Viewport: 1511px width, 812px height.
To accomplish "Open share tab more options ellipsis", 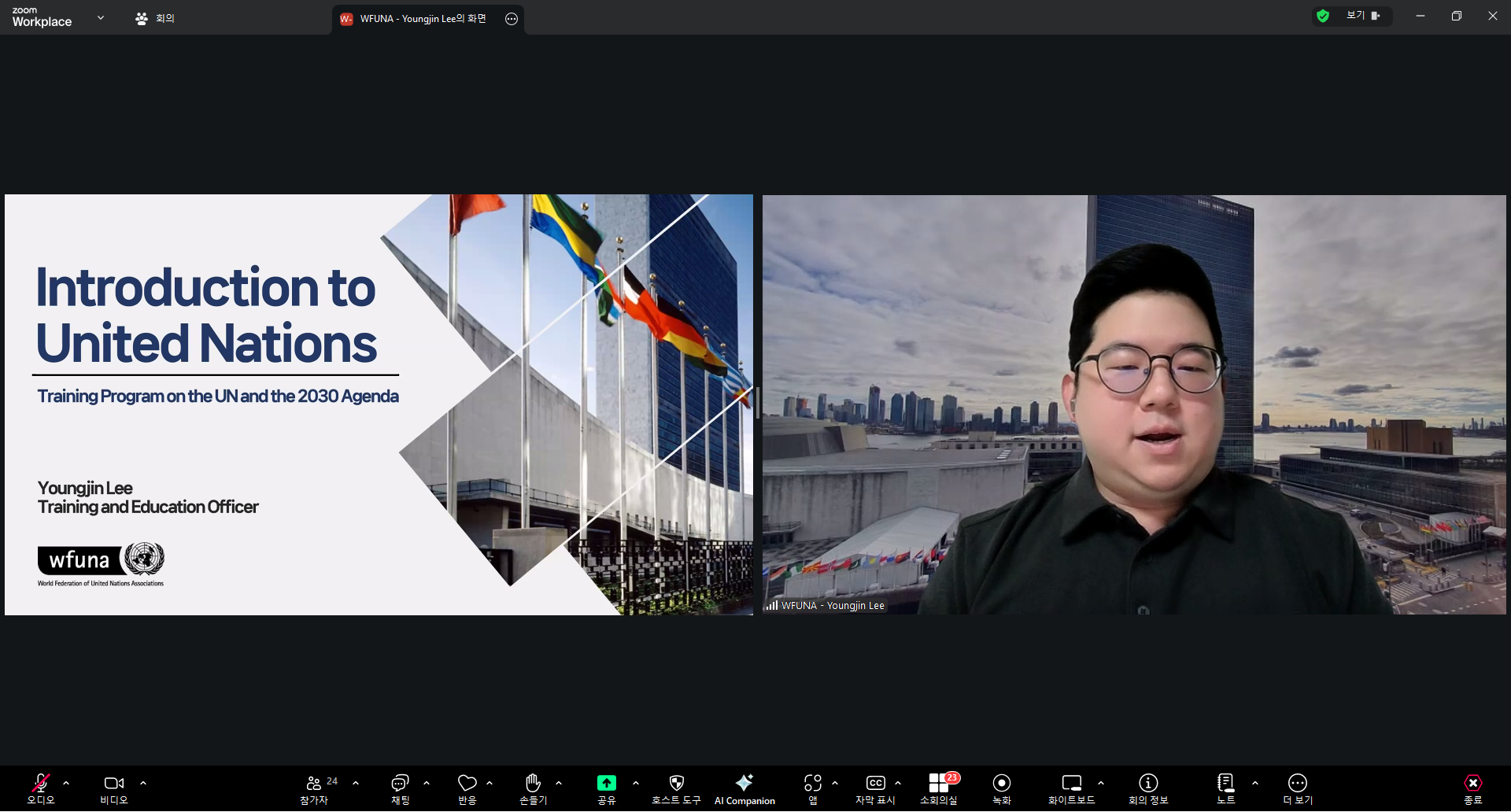I will [x=512, y=19].
